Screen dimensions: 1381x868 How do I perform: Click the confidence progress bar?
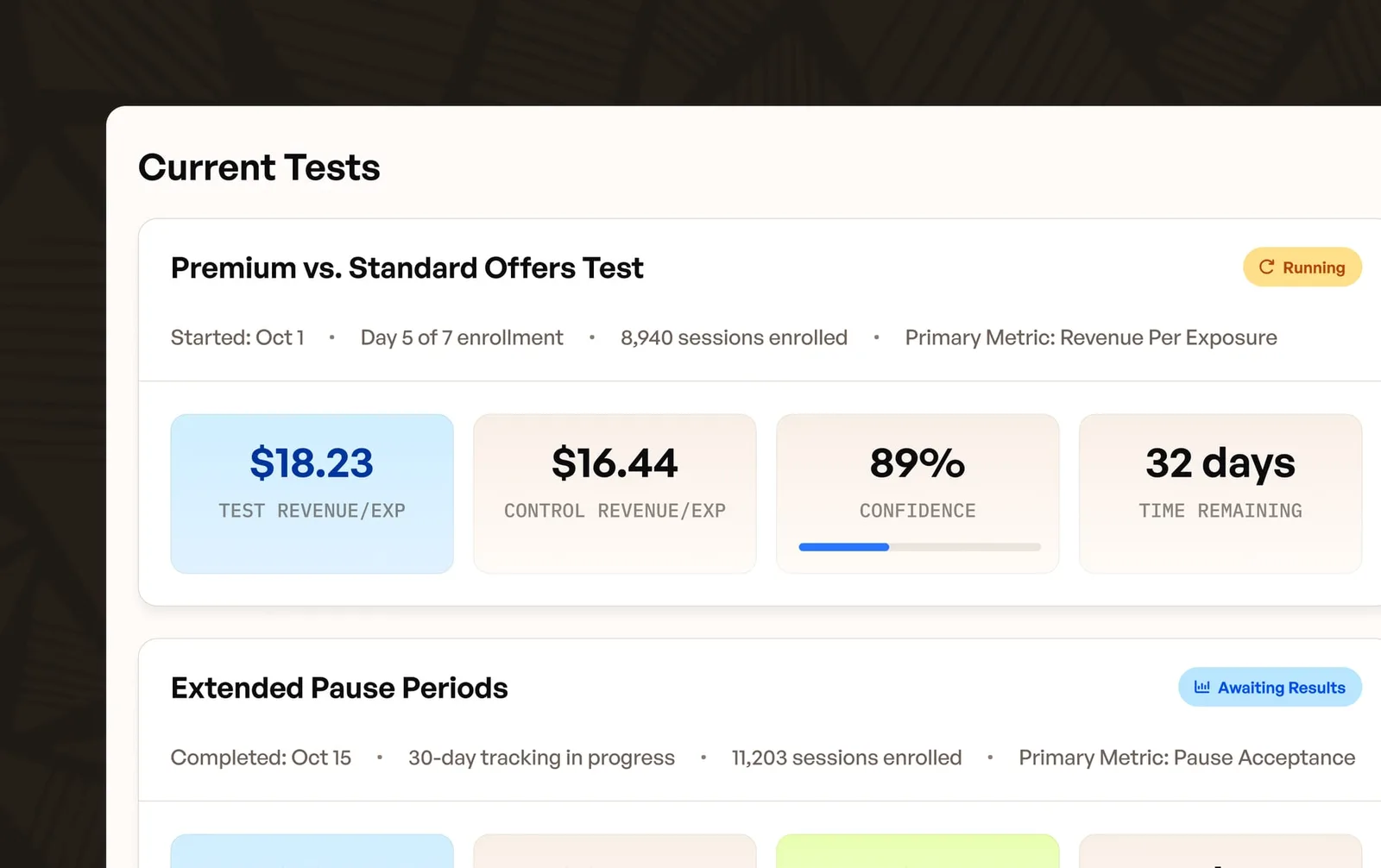tap(920, 547)
